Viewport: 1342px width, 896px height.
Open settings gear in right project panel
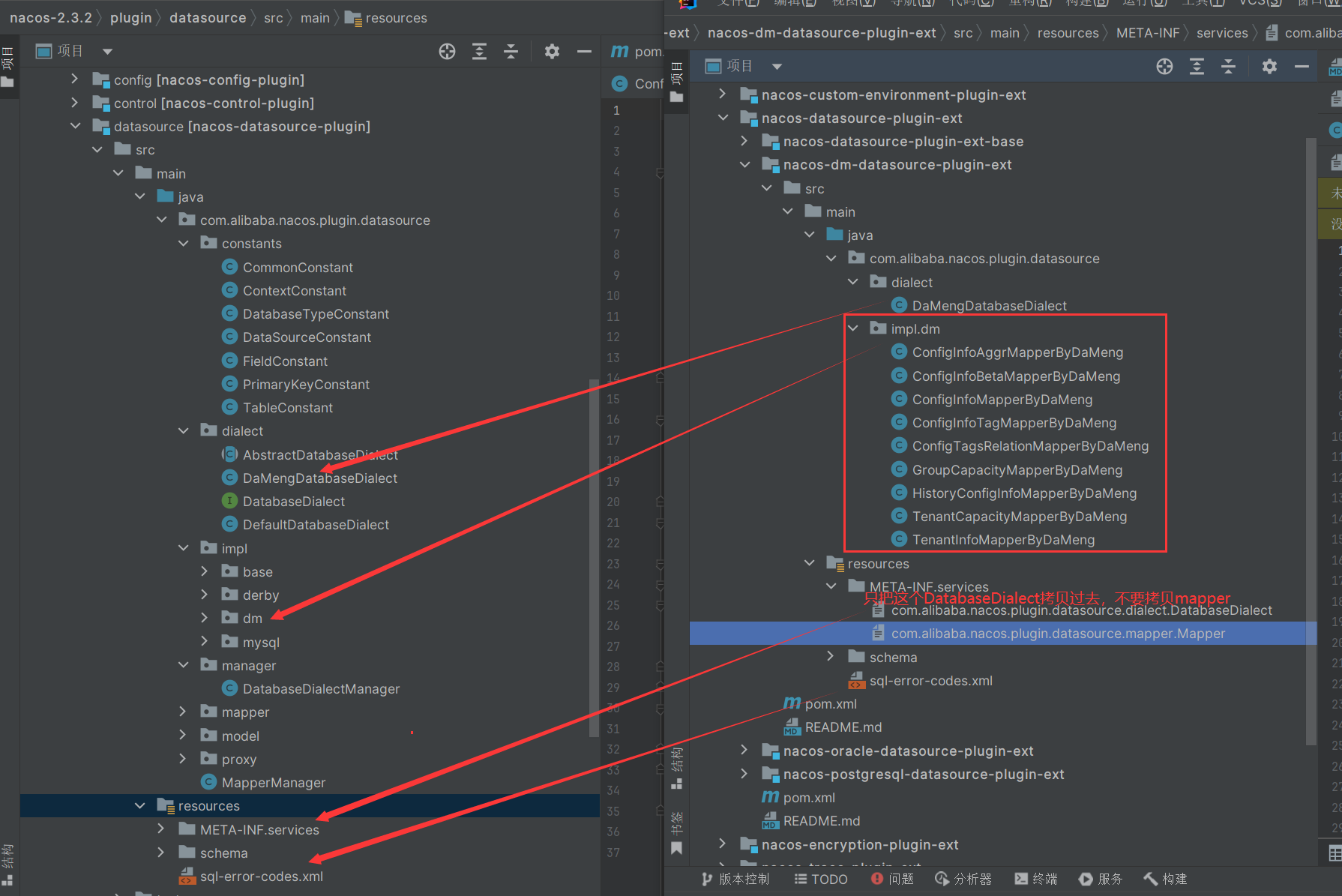[1269, 66]
